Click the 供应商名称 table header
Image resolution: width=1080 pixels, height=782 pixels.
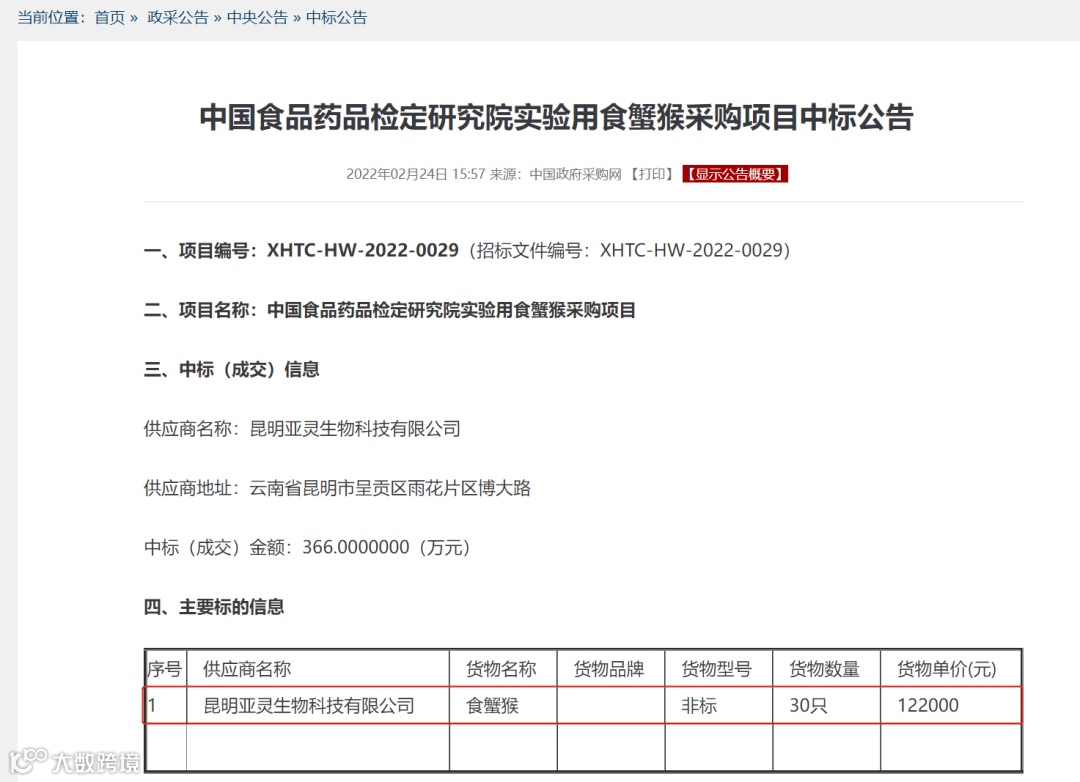pos(318,669)
